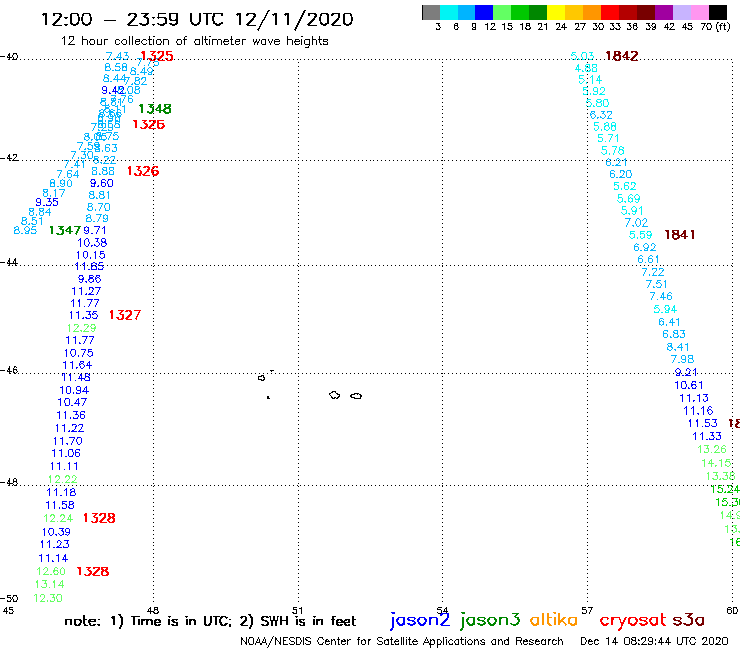Viewport: 740px width, 650px height.
Task: Click the elongated island outline right of the islands
Action: (356, 396)
